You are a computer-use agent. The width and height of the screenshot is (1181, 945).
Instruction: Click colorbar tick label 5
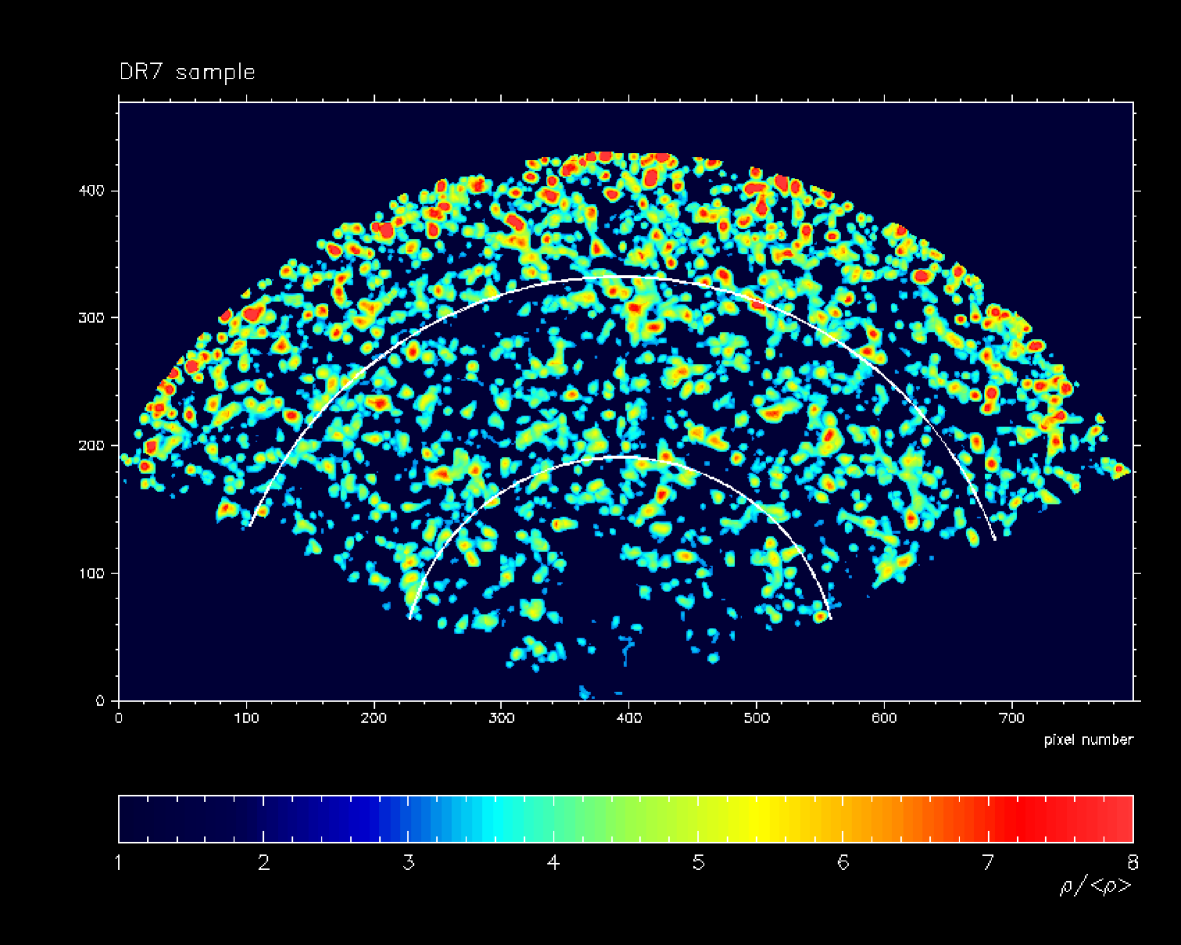(x=698, y=862)
